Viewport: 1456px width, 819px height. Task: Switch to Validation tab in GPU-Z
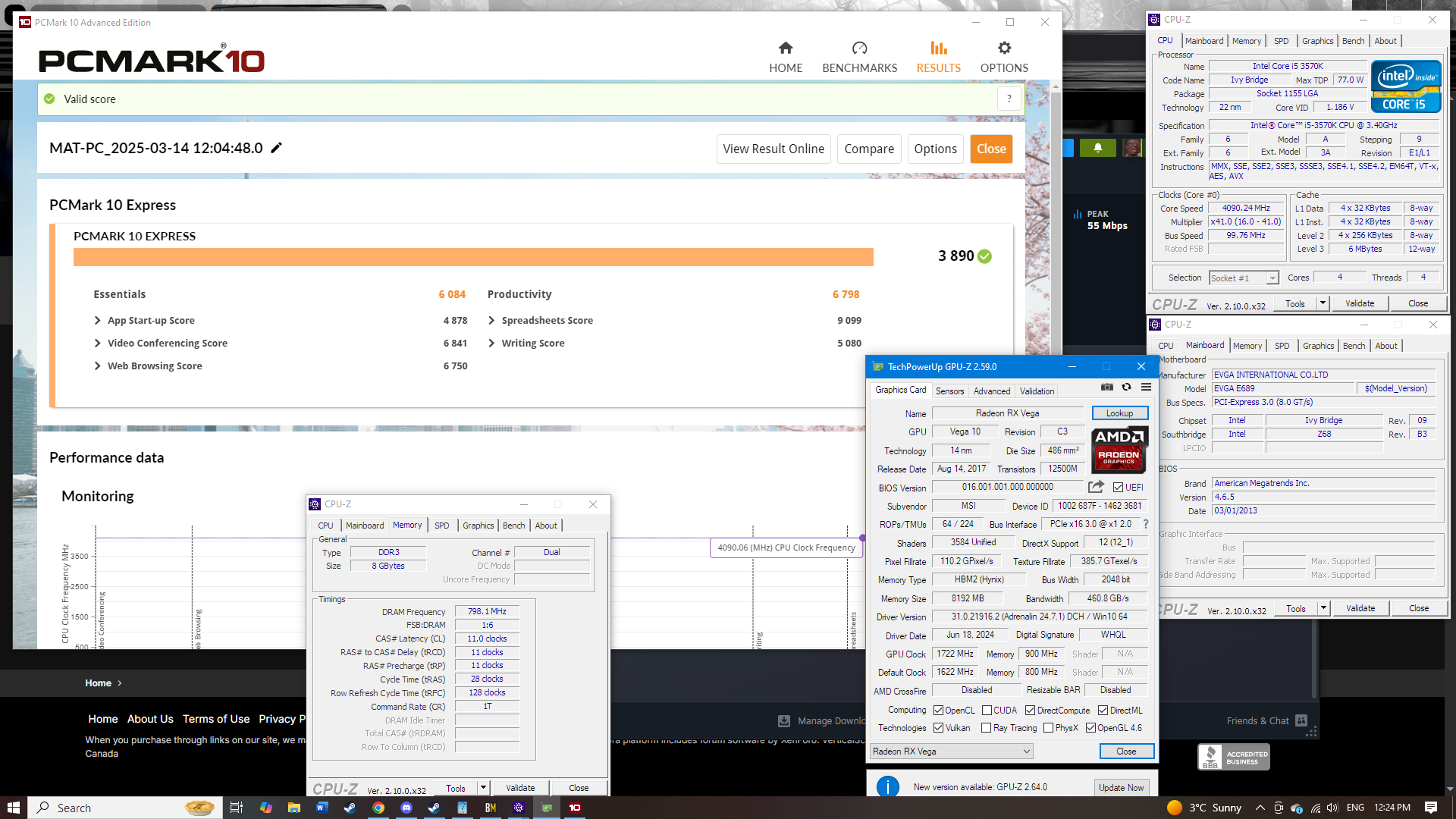coord(1037,391)
